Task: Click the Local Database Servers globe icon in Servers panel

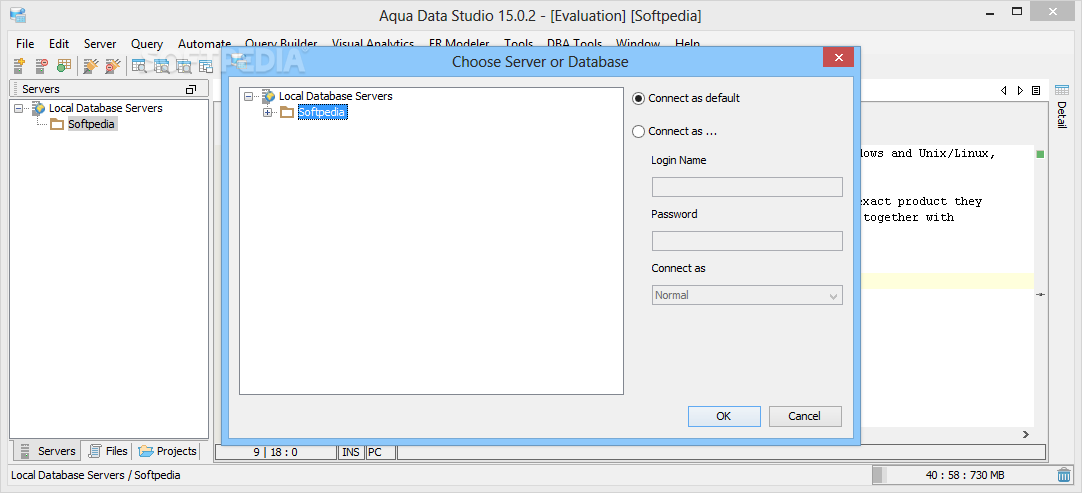Action: [39, 108]
